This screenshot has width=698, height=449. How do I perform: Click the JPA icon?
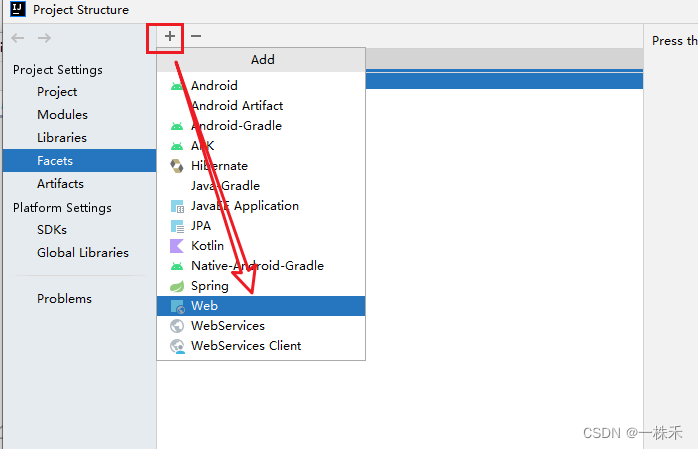click(177, 226)
